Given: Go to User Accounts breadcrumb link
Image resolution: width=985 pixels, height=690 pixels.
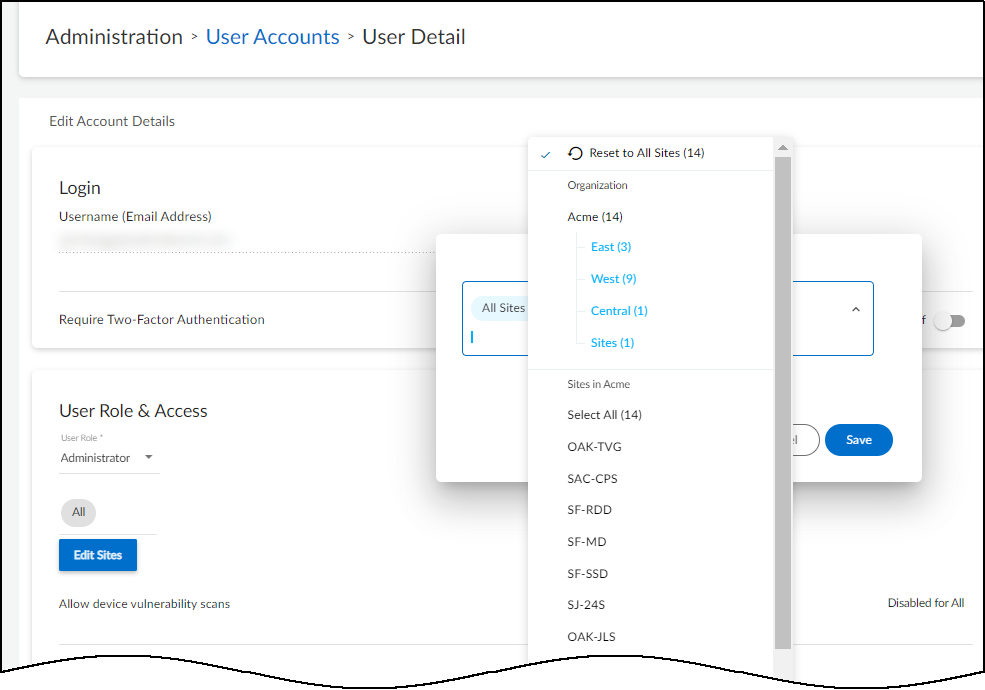Looking at the screenshot, I should pyautogui.click(x=272, y=37).
